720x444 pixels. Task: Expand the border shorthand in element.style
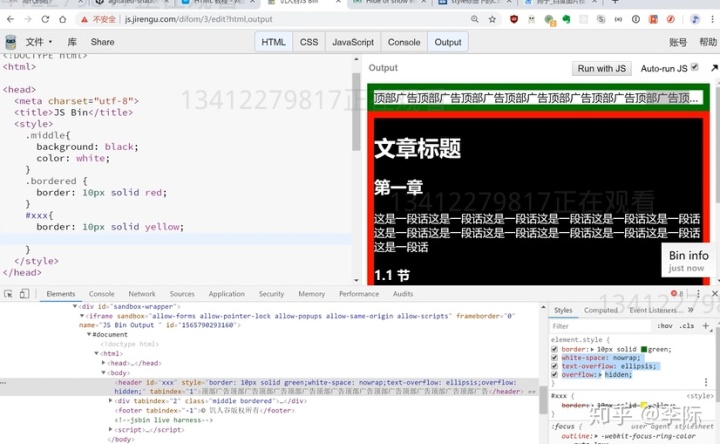pos(592,349)
